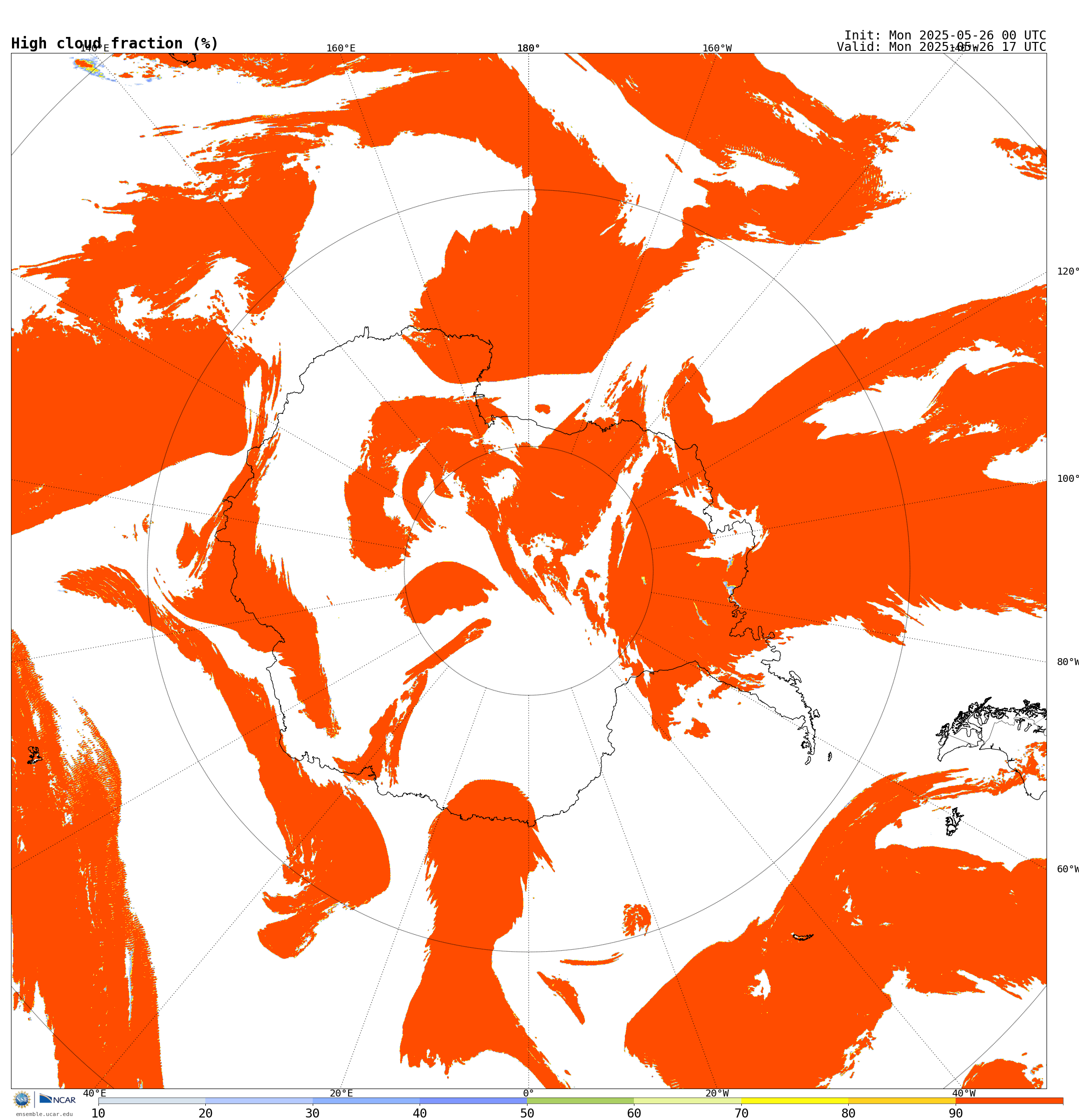Click the '160°W' longitude label

717,48
